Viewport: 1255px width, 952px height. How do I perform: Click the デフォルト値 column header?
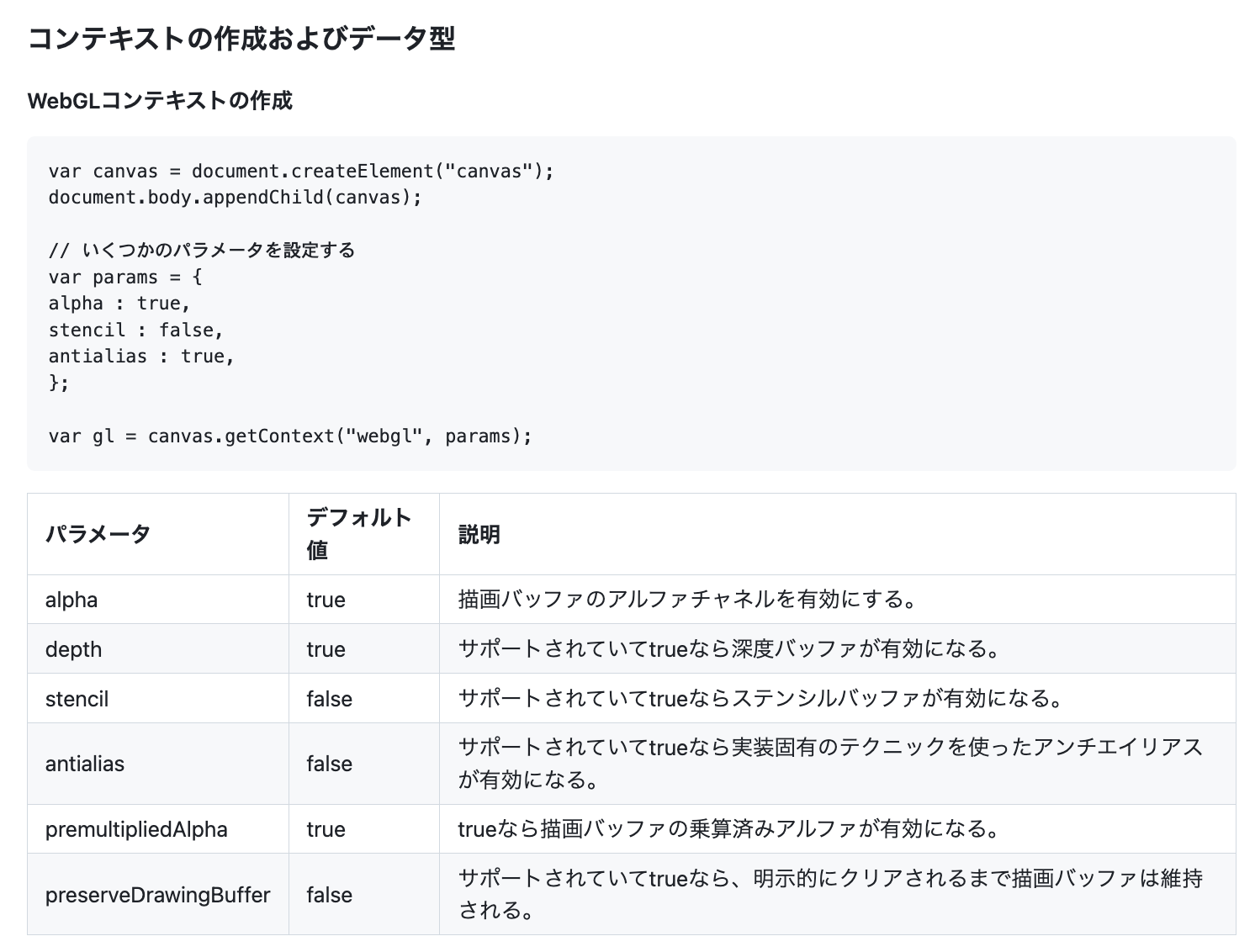tap(359, 533)
